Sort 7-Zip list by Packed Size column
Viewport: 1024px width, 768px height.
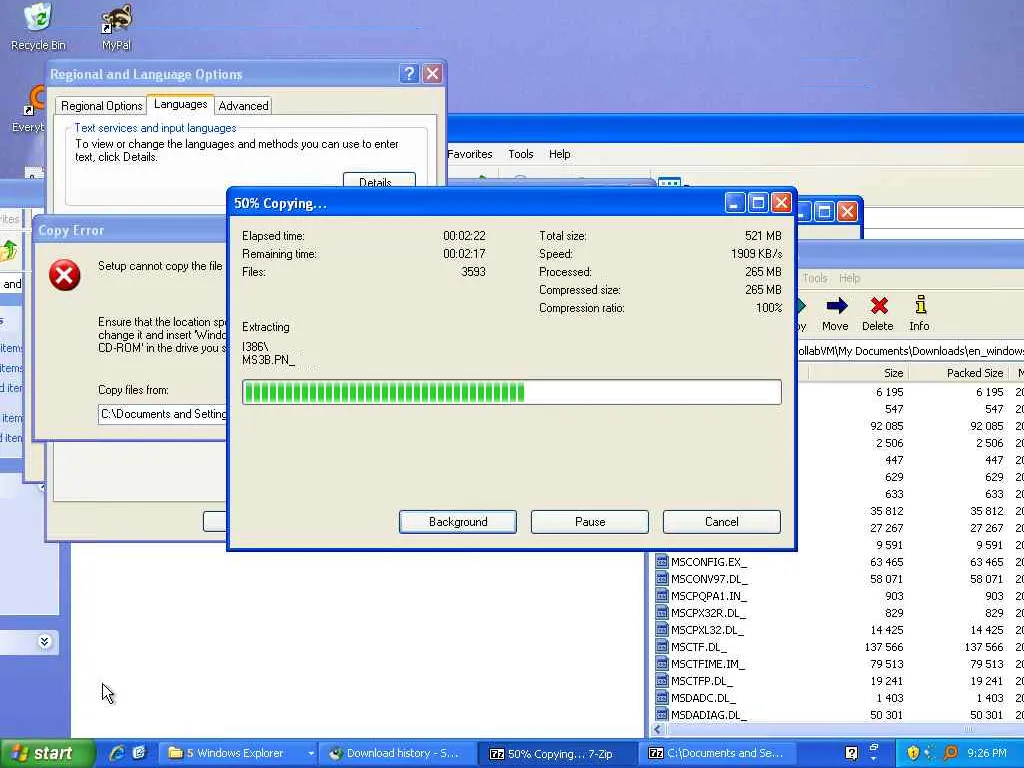[x=960, y=373]
